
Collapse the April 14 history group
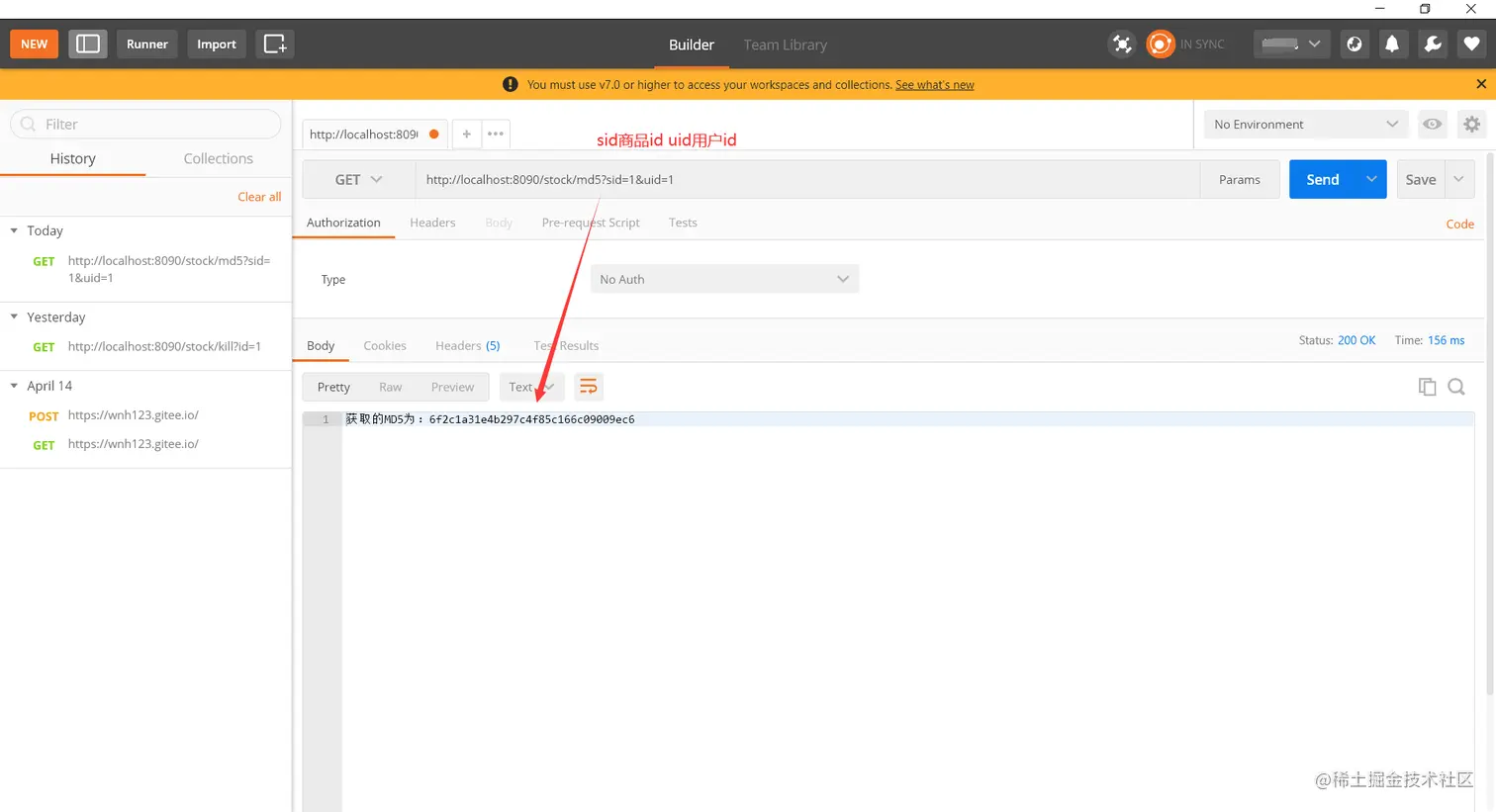click(14, 386)
